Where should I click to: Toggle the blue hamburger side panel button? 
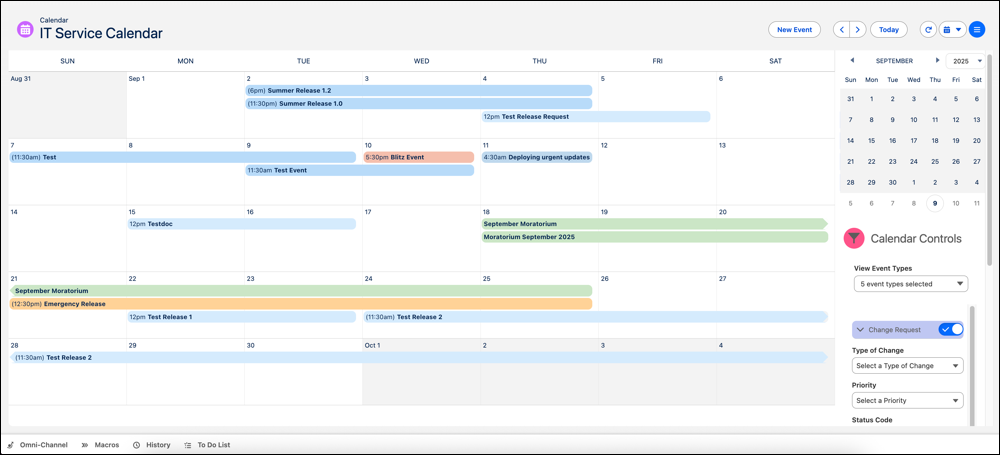(976, 29)
